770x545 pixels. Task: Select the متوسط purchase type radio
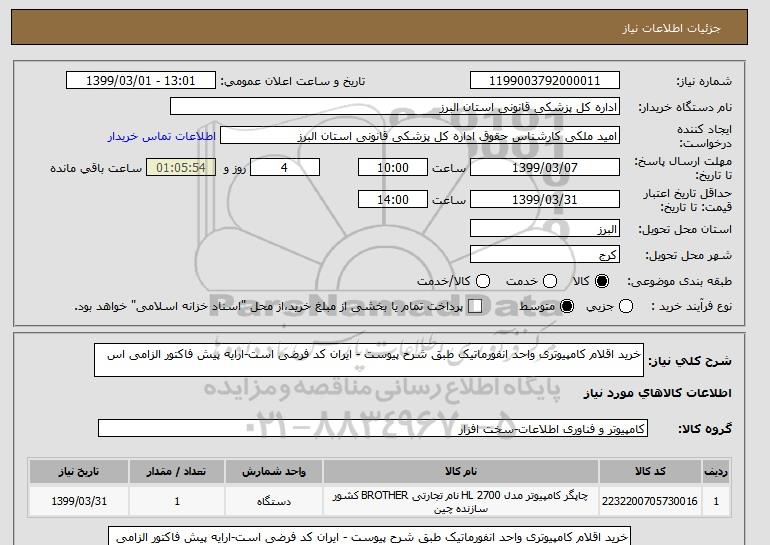567,306
